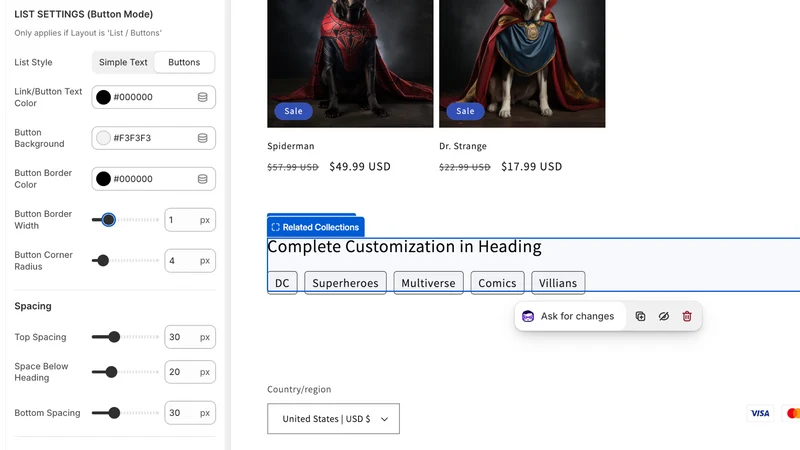Screen dimensions: 800x450
Task: Click the Ask for changes assistant icon
Action: pos(528,316)
